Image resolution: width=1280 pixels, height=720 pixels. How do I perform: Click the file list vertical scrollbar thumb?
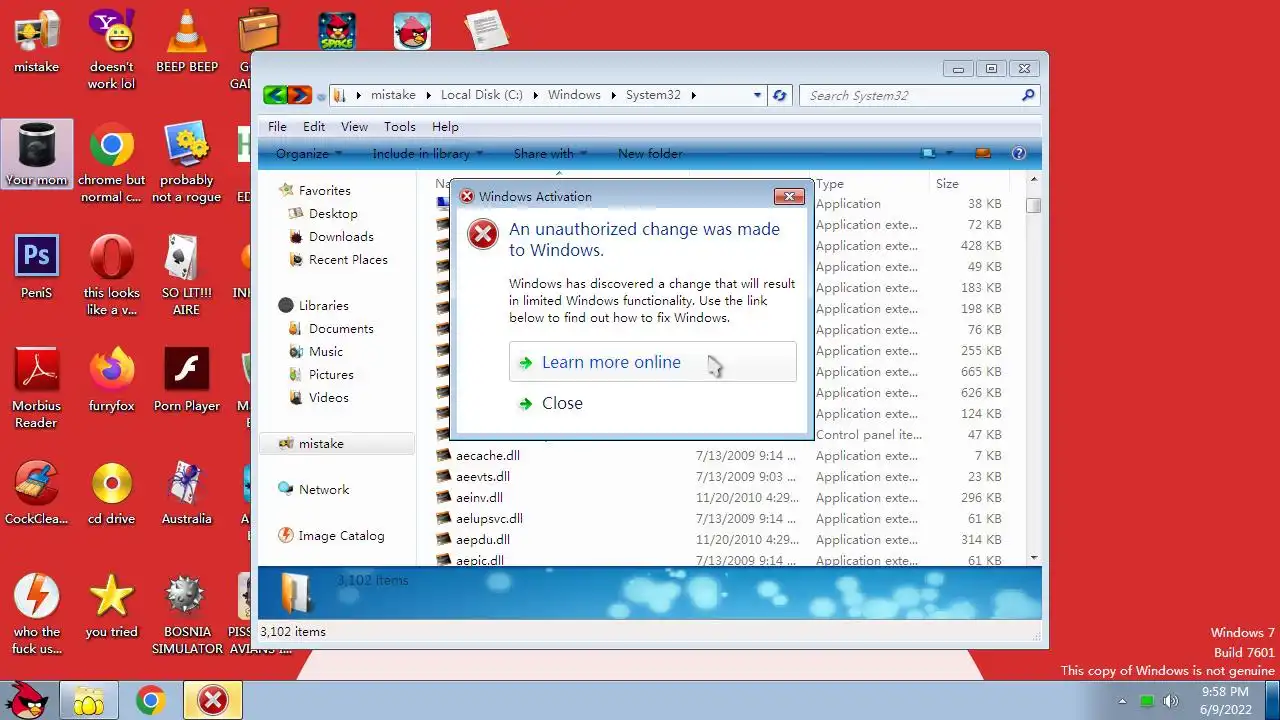pos(1034,205)
